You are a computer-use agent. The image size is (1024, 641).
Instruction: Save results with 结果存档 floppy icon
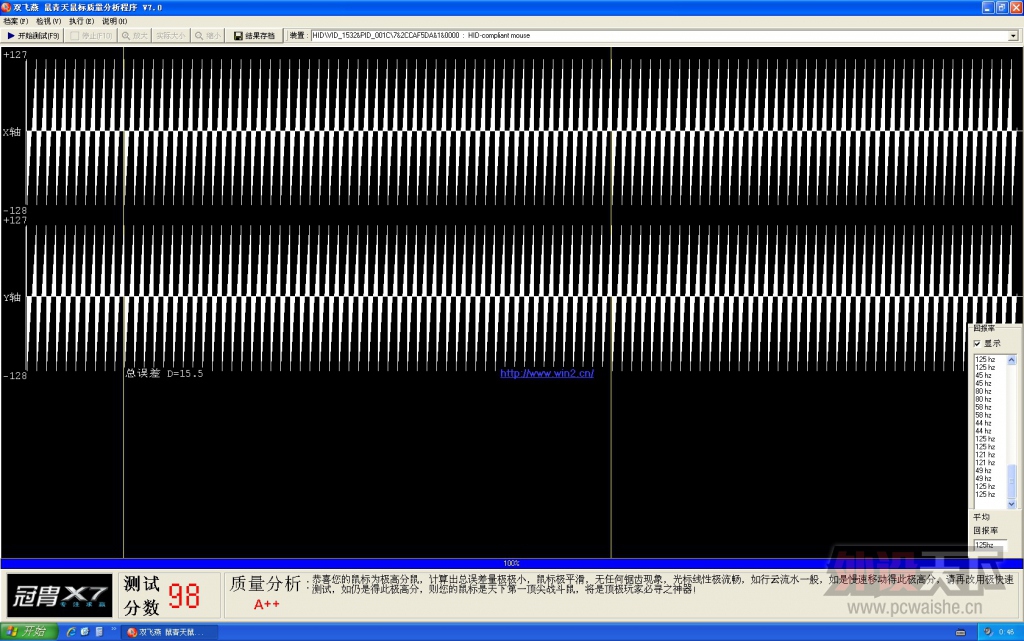tap(254, 36)
